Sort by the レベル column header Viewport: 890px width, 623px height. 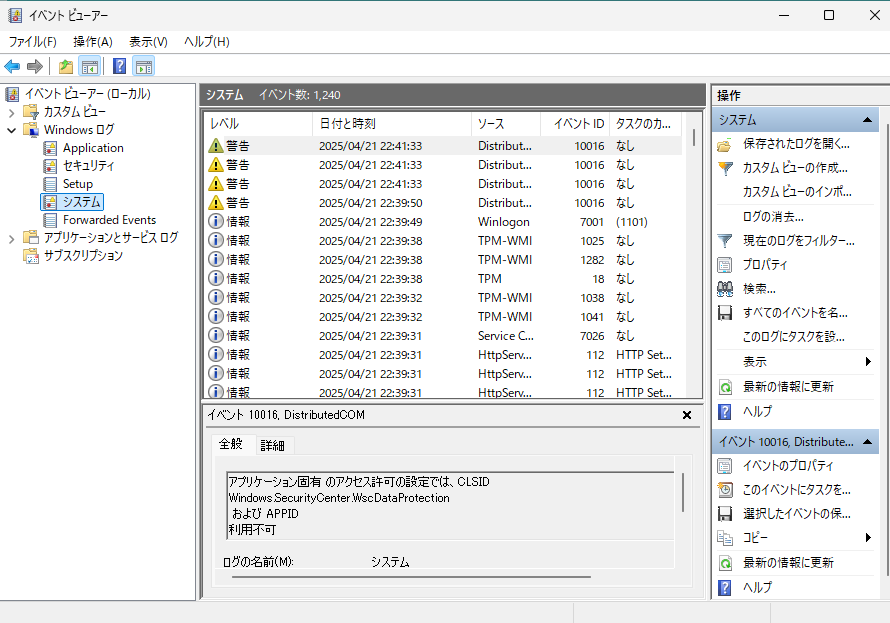pos(258,124)
